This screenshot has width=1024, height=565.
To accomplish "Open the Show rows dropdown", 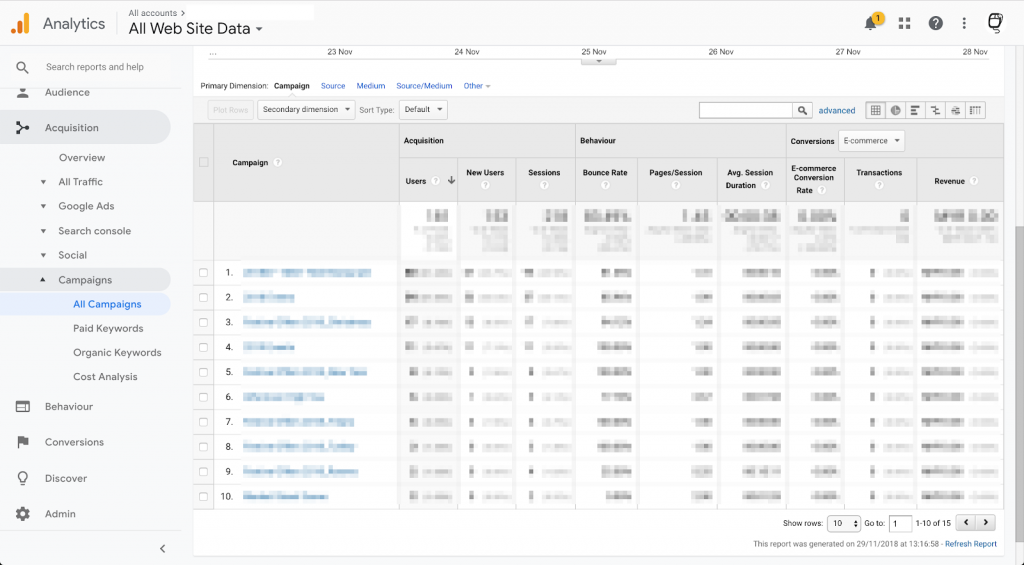I will coord(844,523).
